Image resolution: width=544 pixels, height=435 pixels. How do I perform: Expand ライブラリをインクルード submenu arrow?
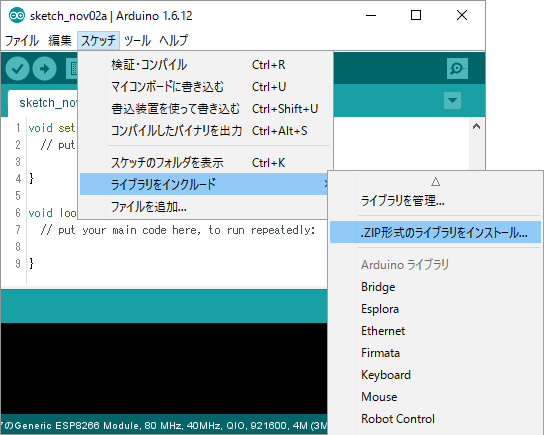click(x=325, y=184)
